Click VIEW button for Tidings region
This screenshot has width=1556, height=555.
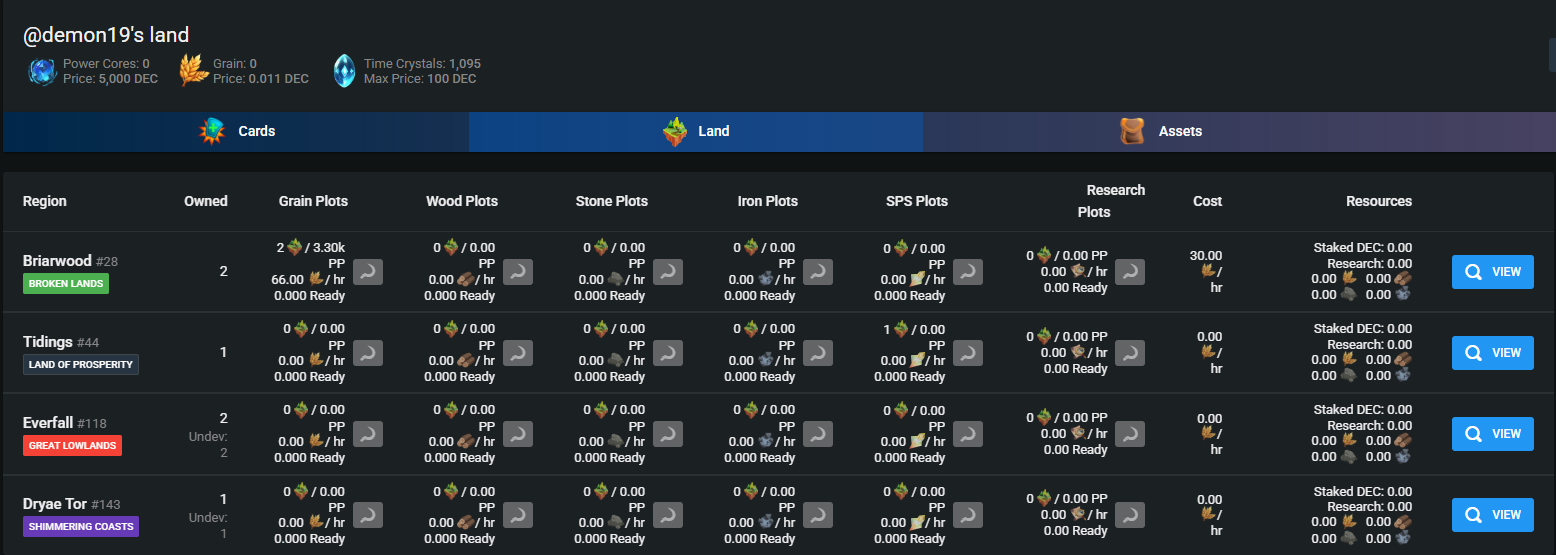point(1492,352)
